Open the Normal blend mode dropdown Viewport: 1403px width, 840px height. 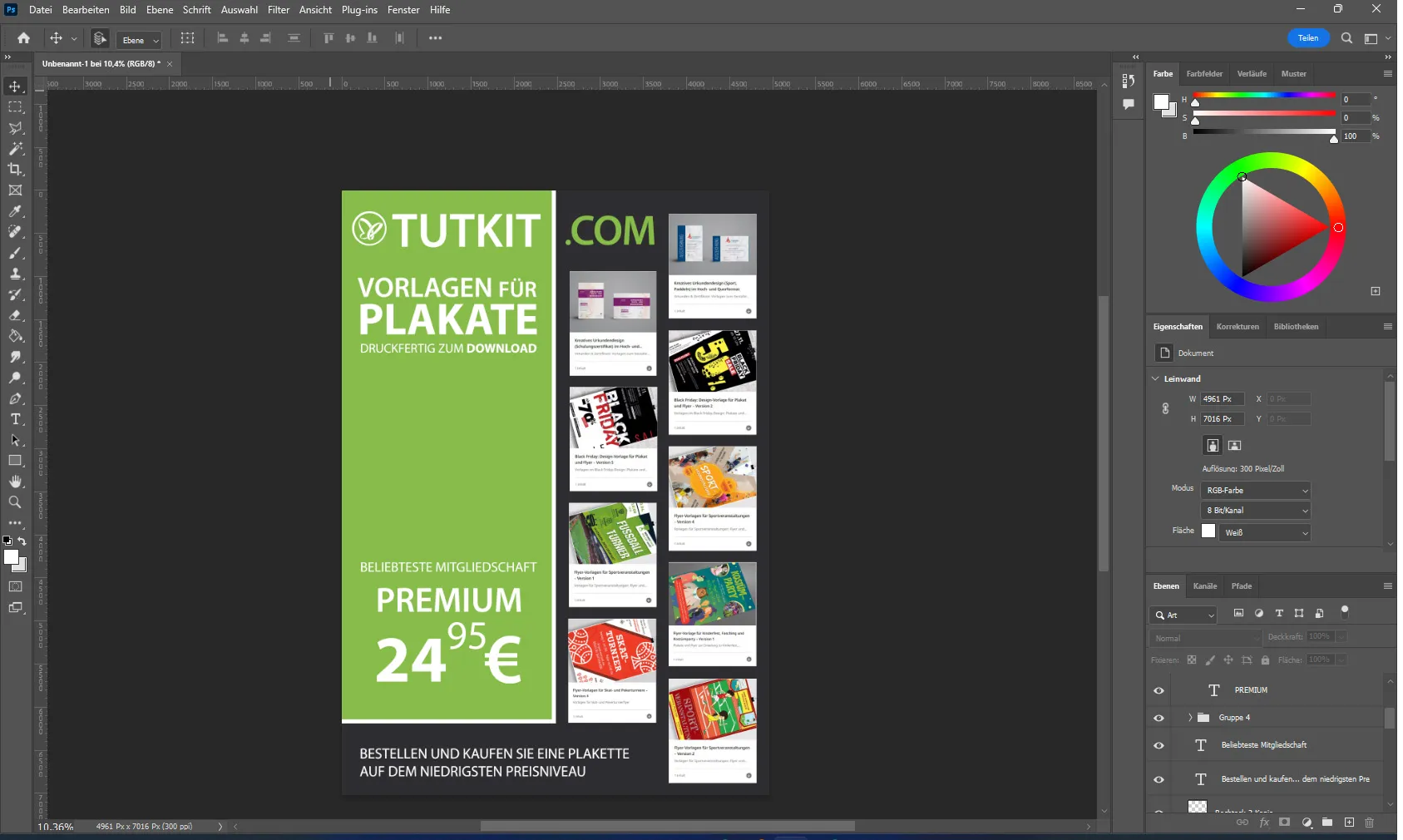pos(1206,639)
